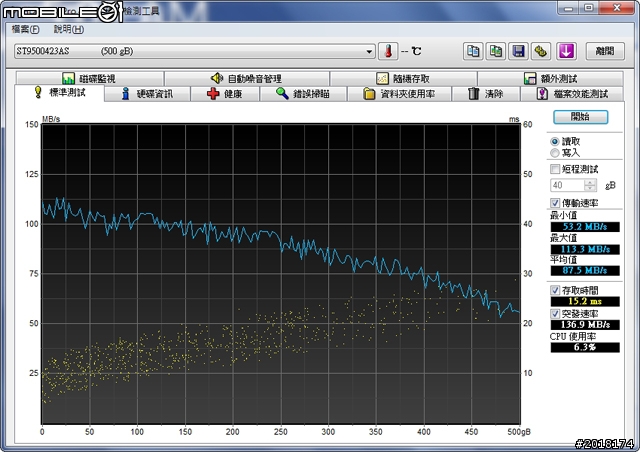Click the purple down-arrow minimize-to-tray icon

pos(566,51)
